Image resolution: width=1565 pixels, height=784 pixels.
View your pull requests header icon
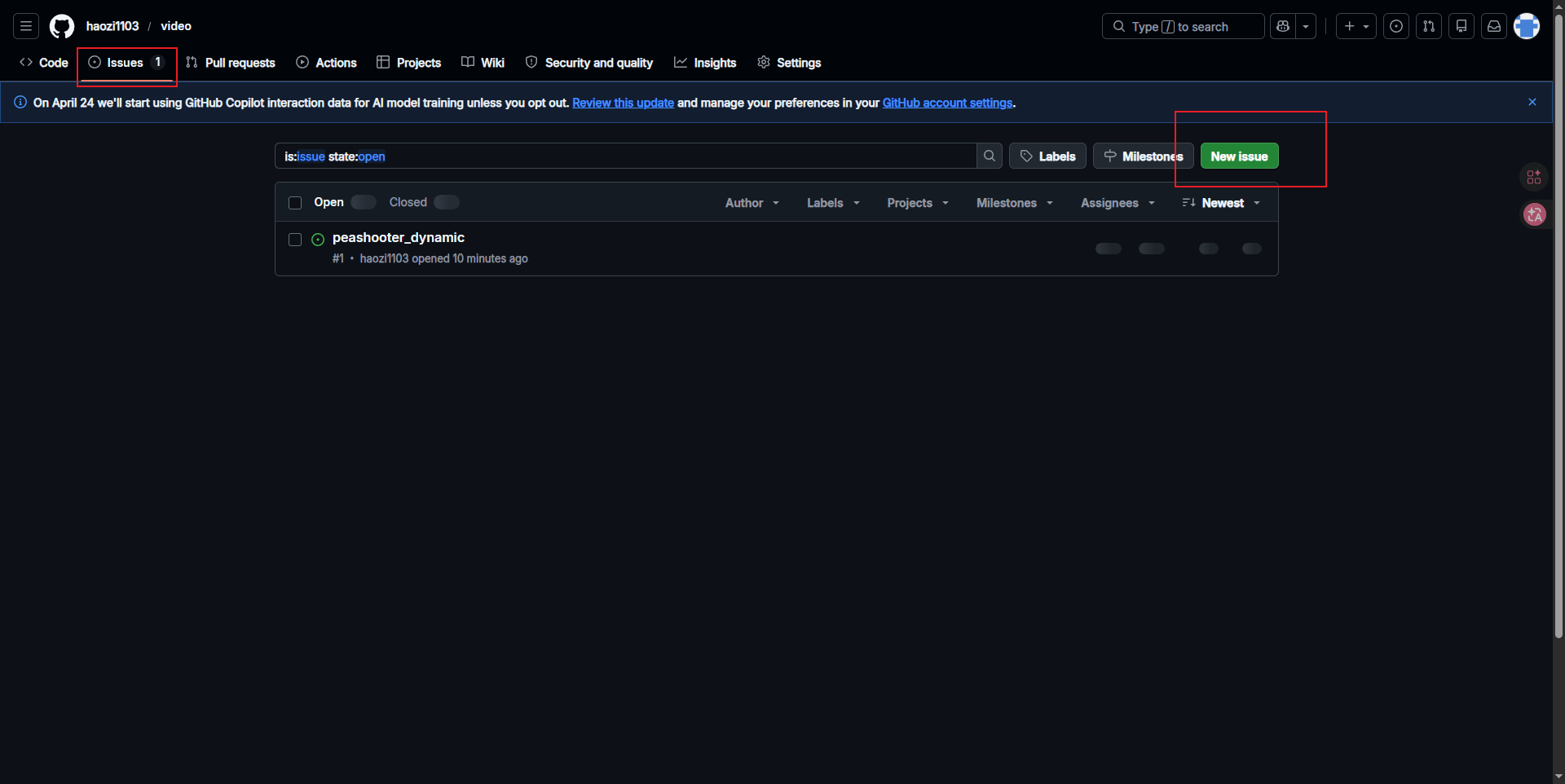point(1429,26)
